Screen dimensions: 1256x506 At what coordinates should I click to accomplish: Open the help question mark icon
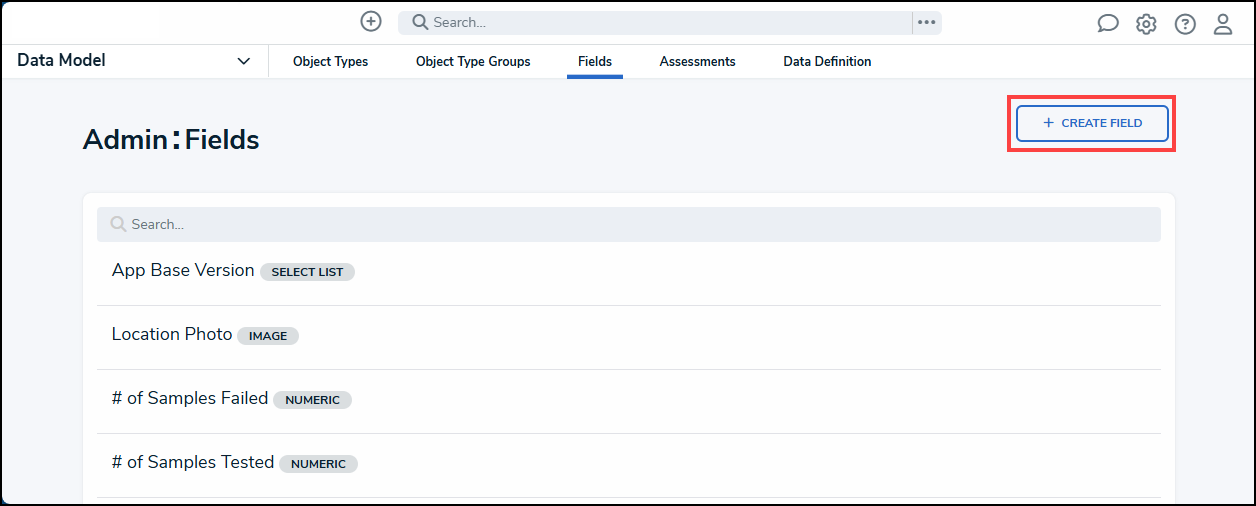coord(1185,24)
